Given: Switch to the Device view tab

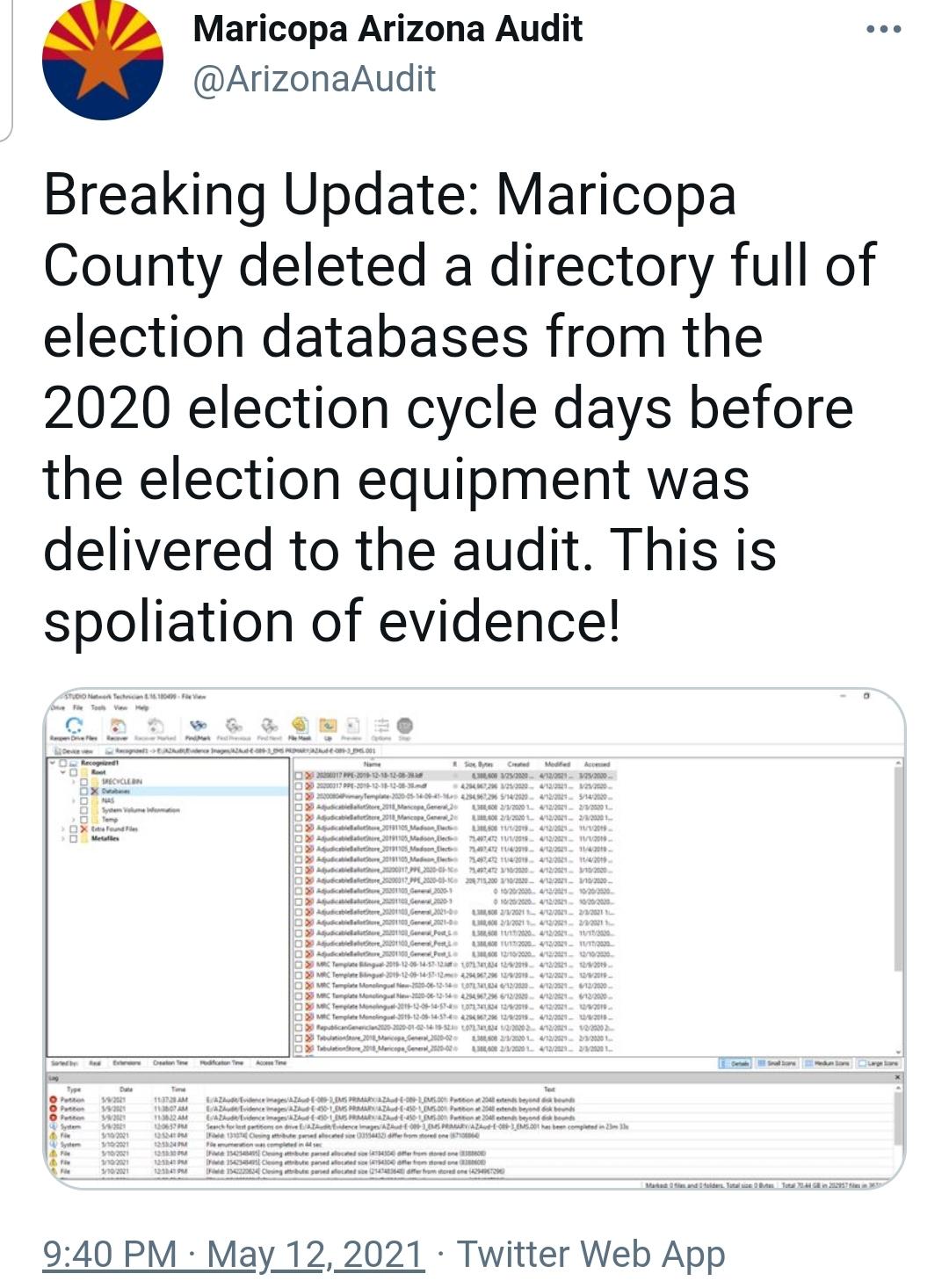Looking at the screenshot, I should (76, 751).
